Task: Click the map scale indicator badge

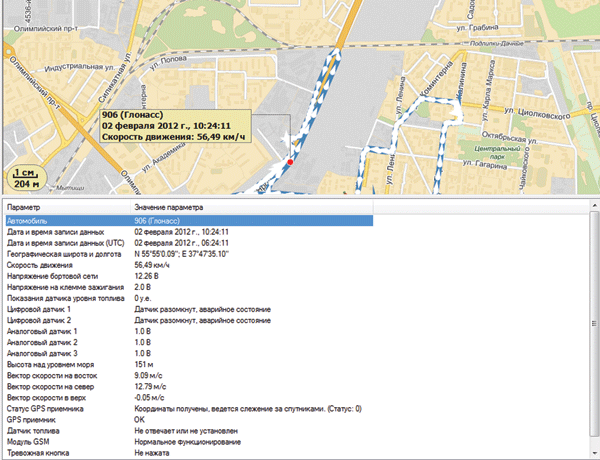Action: [28, 178]
